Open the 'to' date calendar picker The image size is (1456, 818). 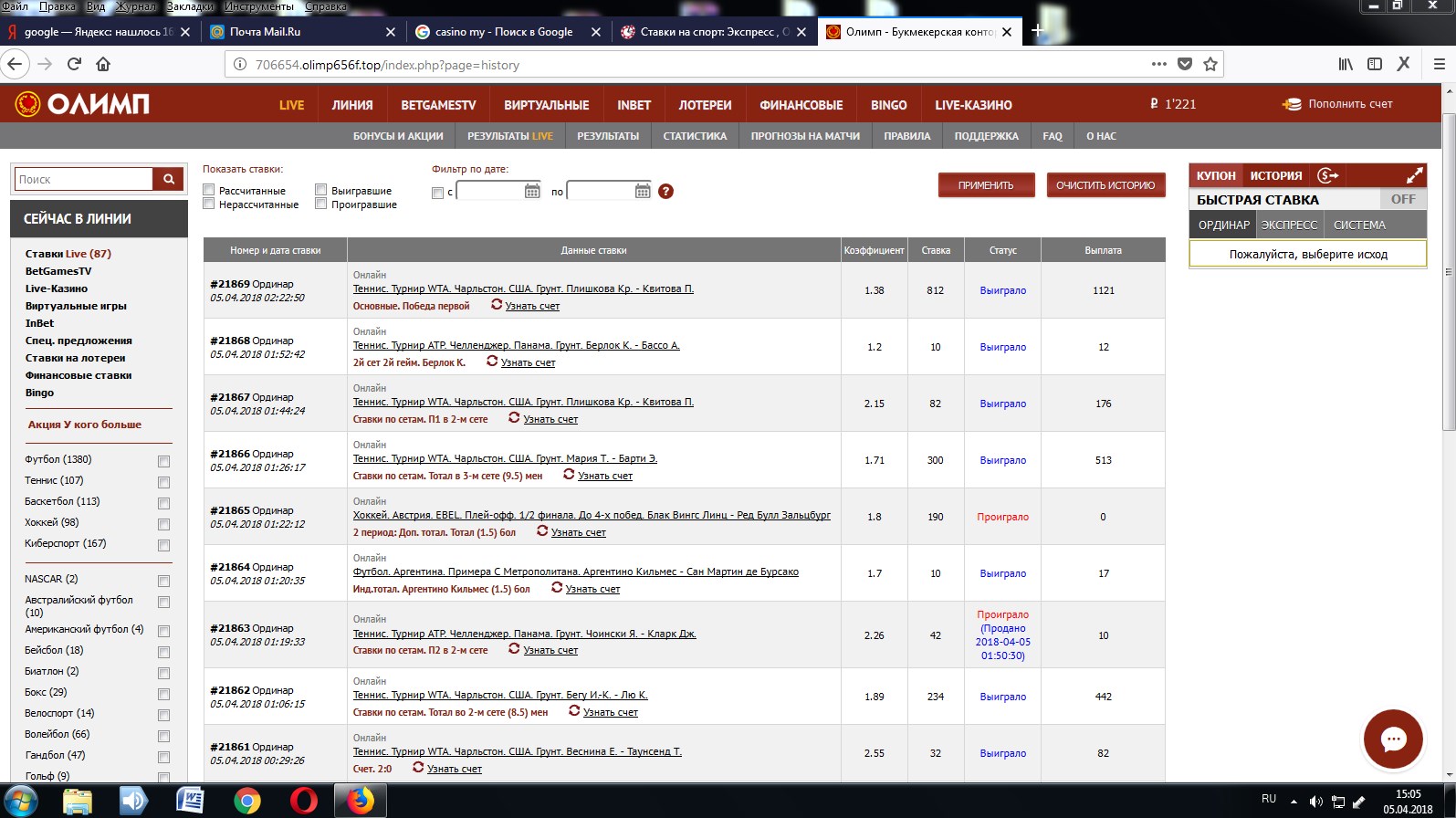click(x=643, y=191)
